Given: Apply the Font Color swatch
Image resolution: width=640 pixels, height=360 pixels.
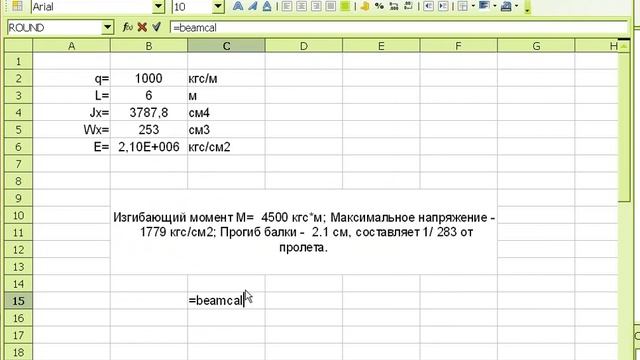Looking at the screenshot, I should pyautogui.click(x=506, y=6).
